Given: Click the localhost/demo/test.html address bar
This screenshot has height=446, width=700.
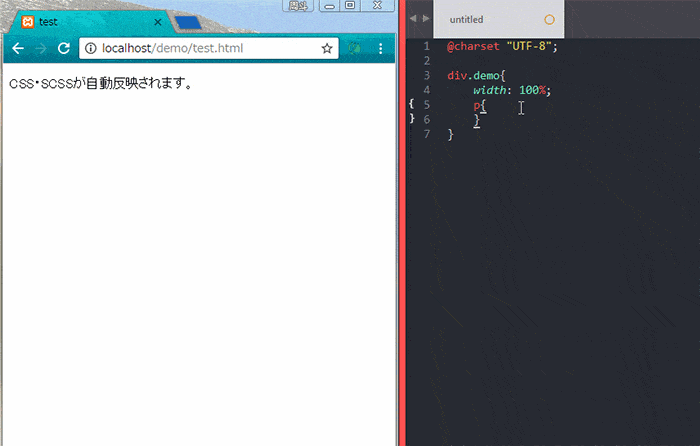Looking at the screenshot, I should pos(209,48).
